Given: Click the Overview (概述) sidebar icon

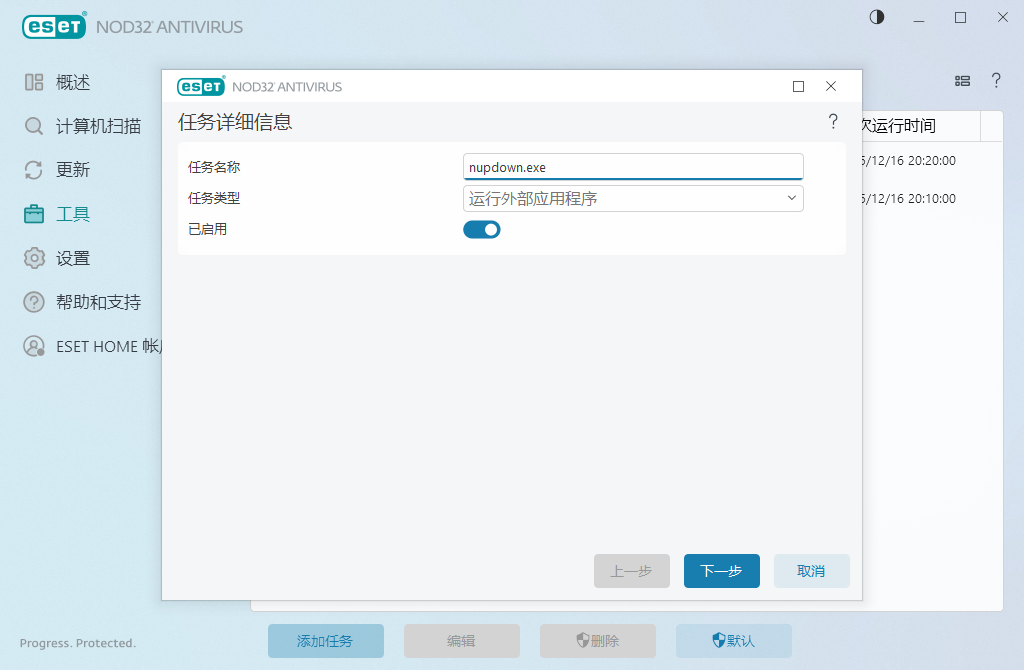Looking at the screenshot, I should (x=34, y=82).
